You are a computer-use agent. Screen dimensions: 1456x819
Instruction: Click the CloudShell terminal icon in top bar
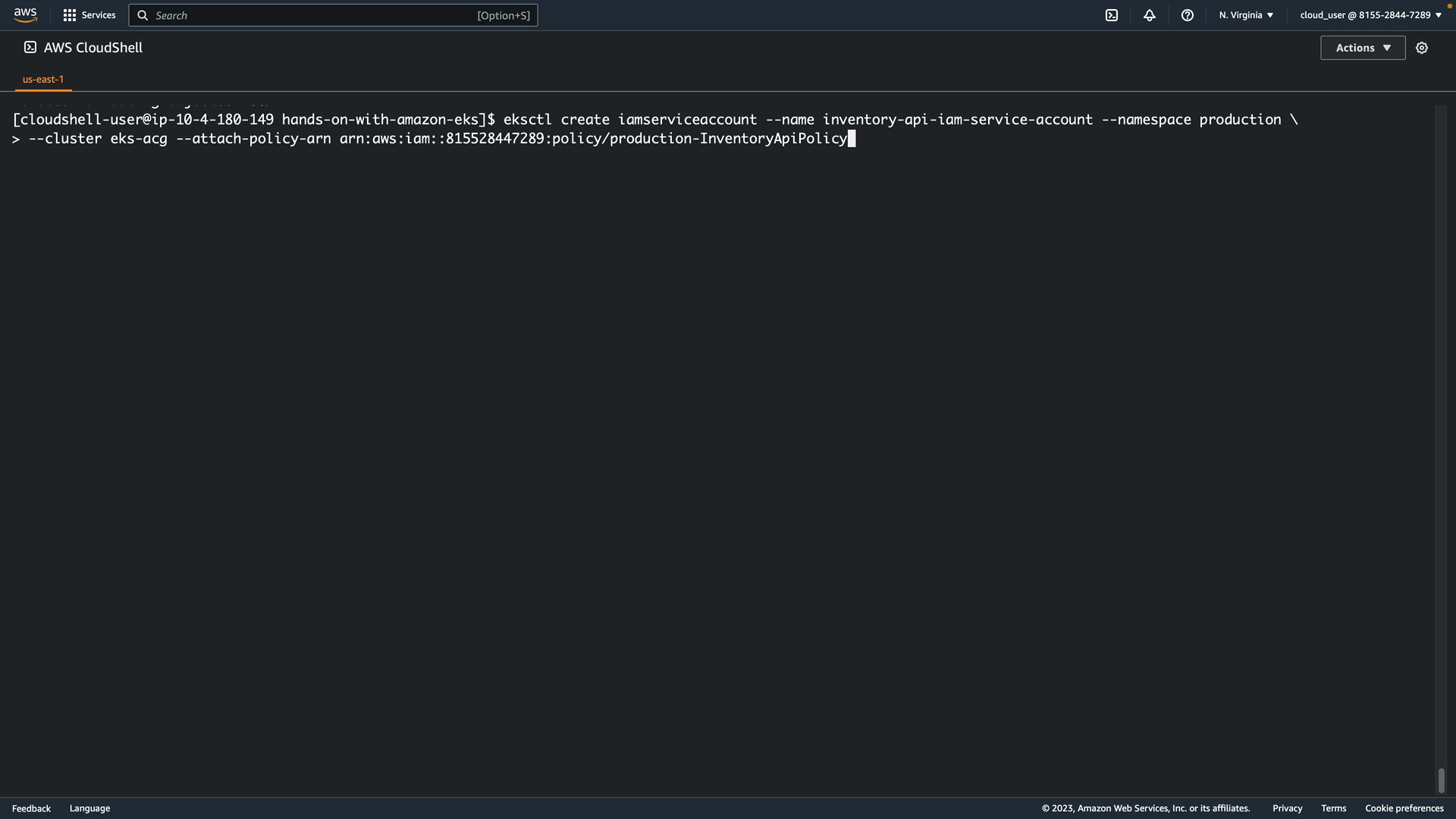click(x=1112, y=15)
